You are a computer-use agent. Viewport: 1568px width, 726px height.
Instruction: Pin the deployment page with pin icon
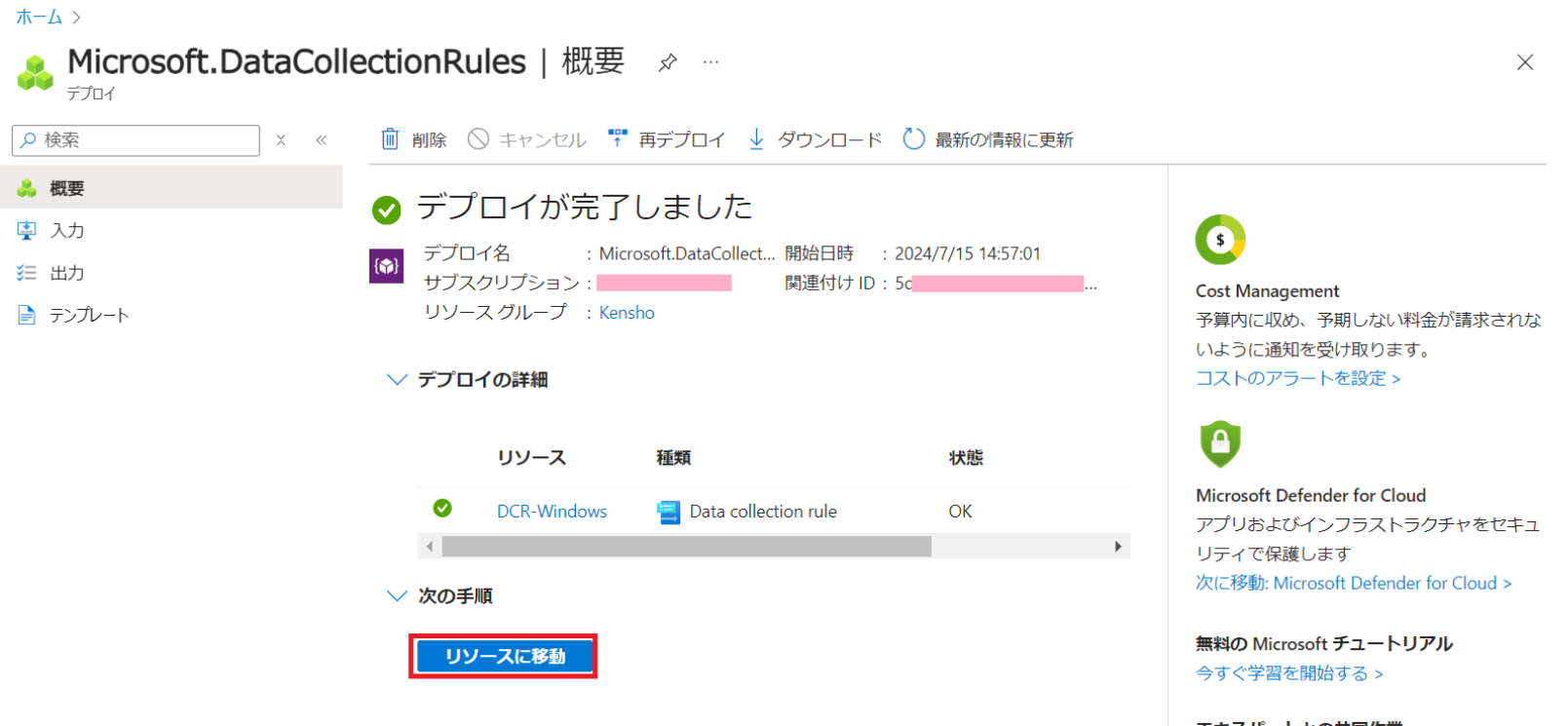(x=668, y=62)
